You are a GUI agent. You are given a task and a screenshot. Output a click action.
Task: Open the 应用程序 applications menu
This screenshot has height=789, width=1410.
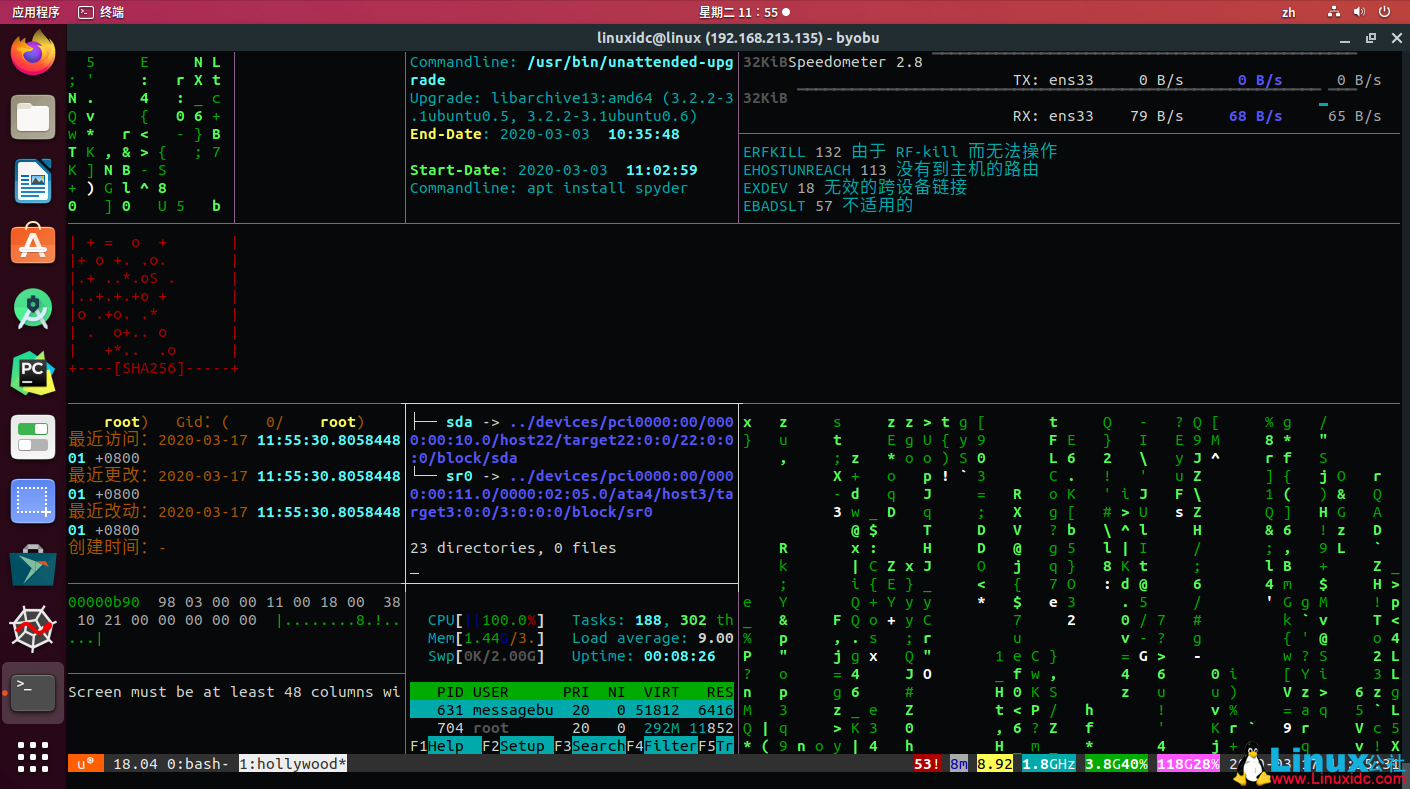(x=35, y=12)
